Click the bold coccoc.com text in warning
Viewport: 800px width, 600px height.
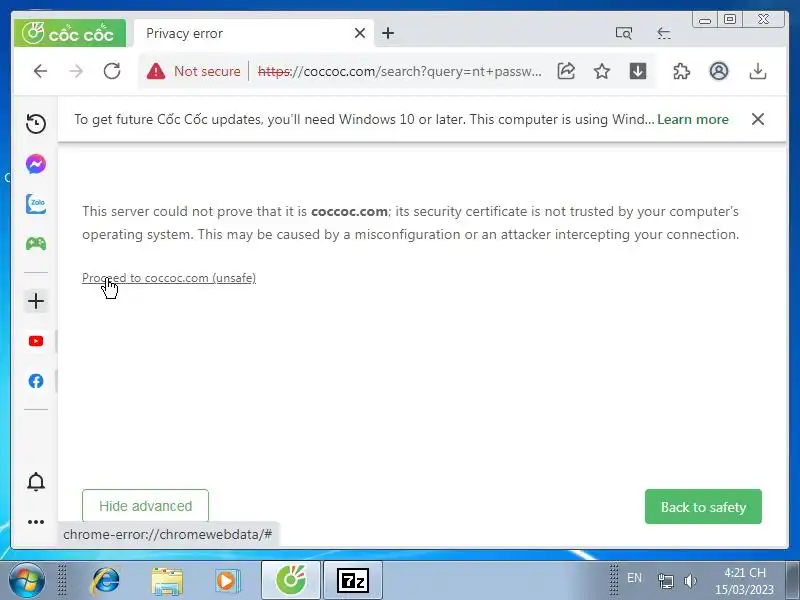coord(349,211)
